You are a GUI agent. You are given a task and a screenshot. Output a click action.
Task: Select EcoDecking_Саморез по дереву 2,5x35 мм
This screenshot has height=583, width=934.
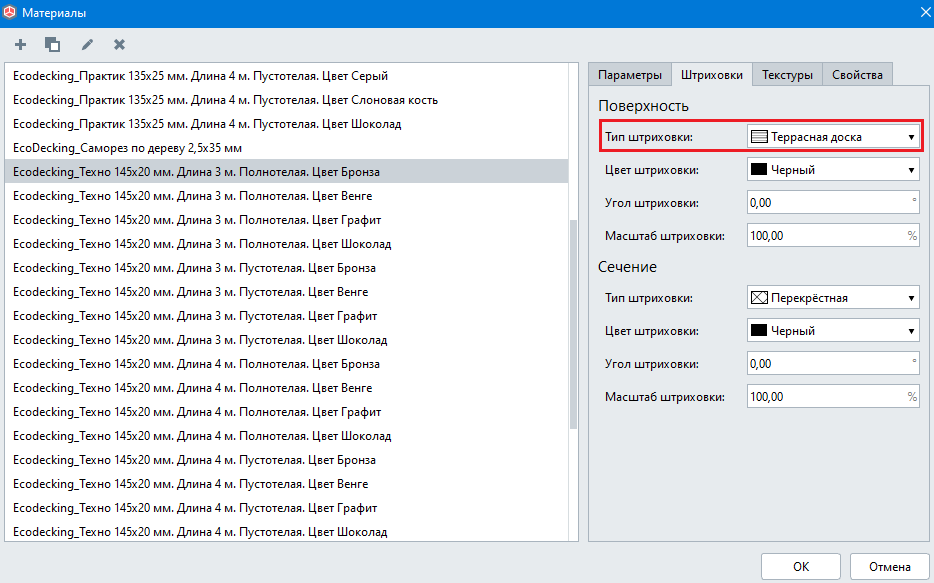click(x=287, y=148)
